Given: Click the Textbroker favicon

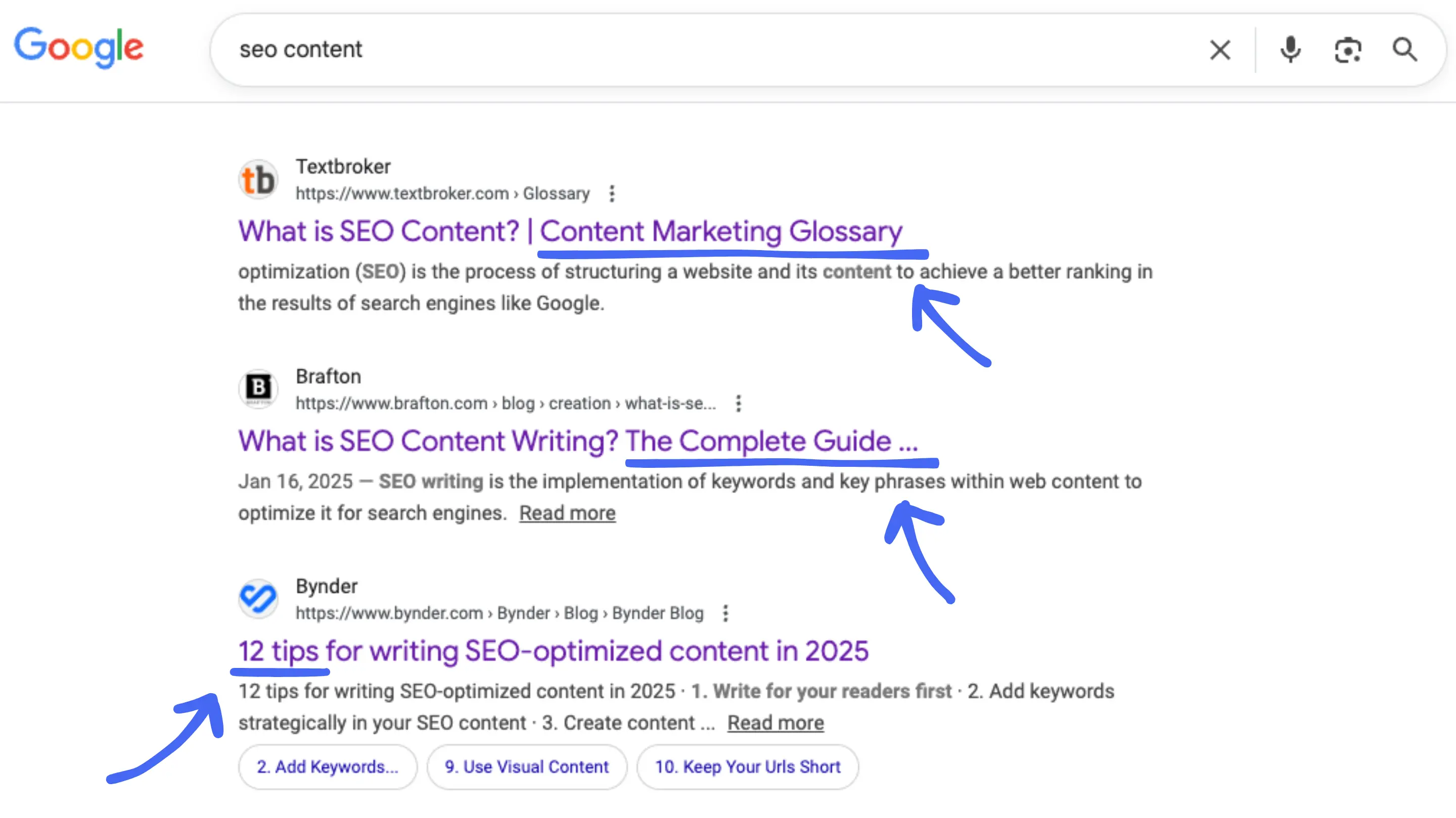Looking at the screenshot, I should tap(258, 180).
